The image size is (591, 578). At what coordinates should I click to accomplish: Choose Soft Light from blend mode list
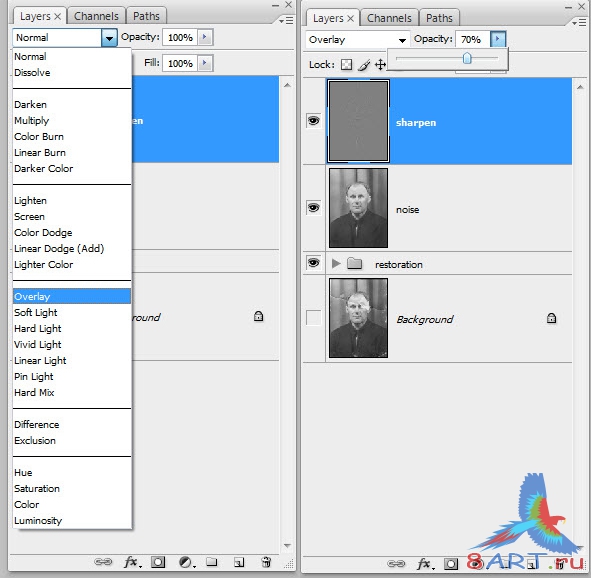35,312
